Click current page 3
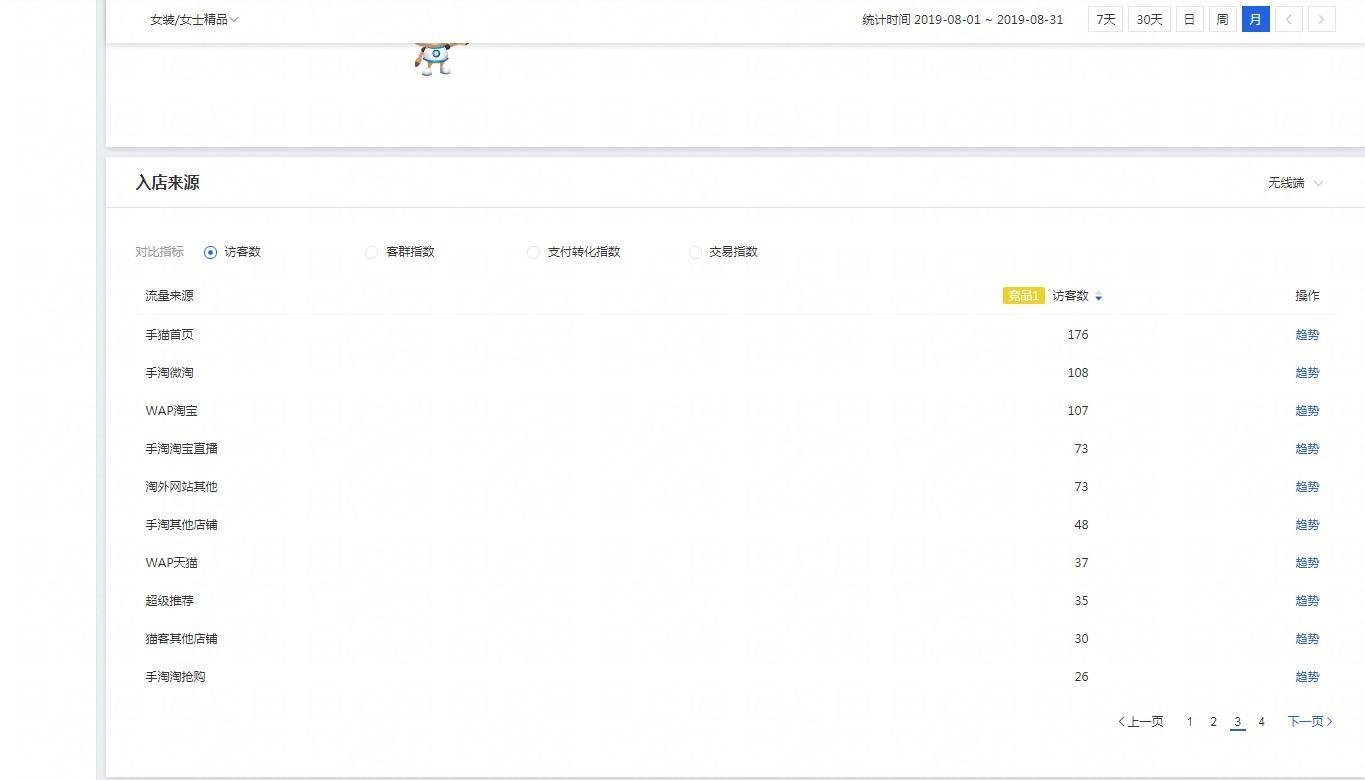 click(1237, 722)
